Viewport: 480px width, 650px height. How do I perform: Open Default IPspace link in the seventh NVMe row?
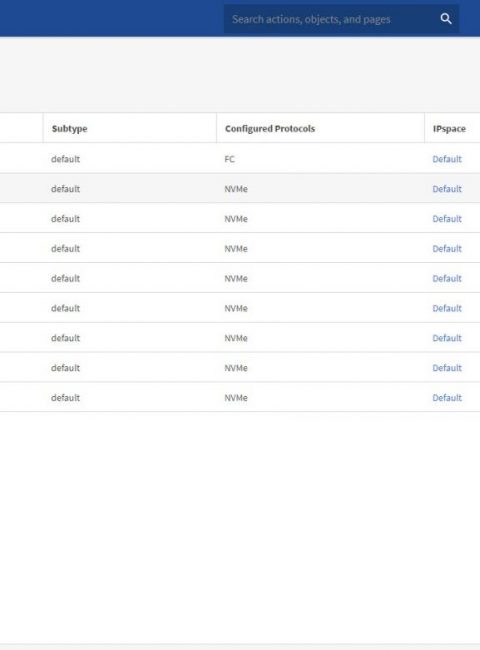[x=447, y=368]
